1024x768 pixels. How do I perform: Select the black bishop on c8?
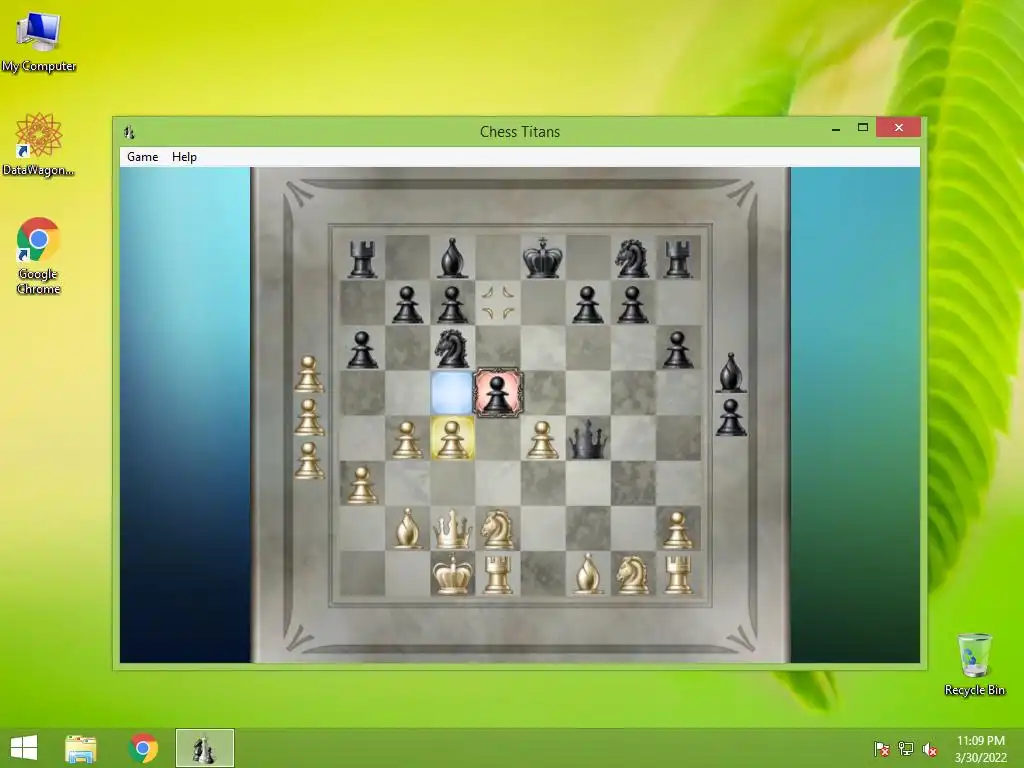tap(453, 258)
